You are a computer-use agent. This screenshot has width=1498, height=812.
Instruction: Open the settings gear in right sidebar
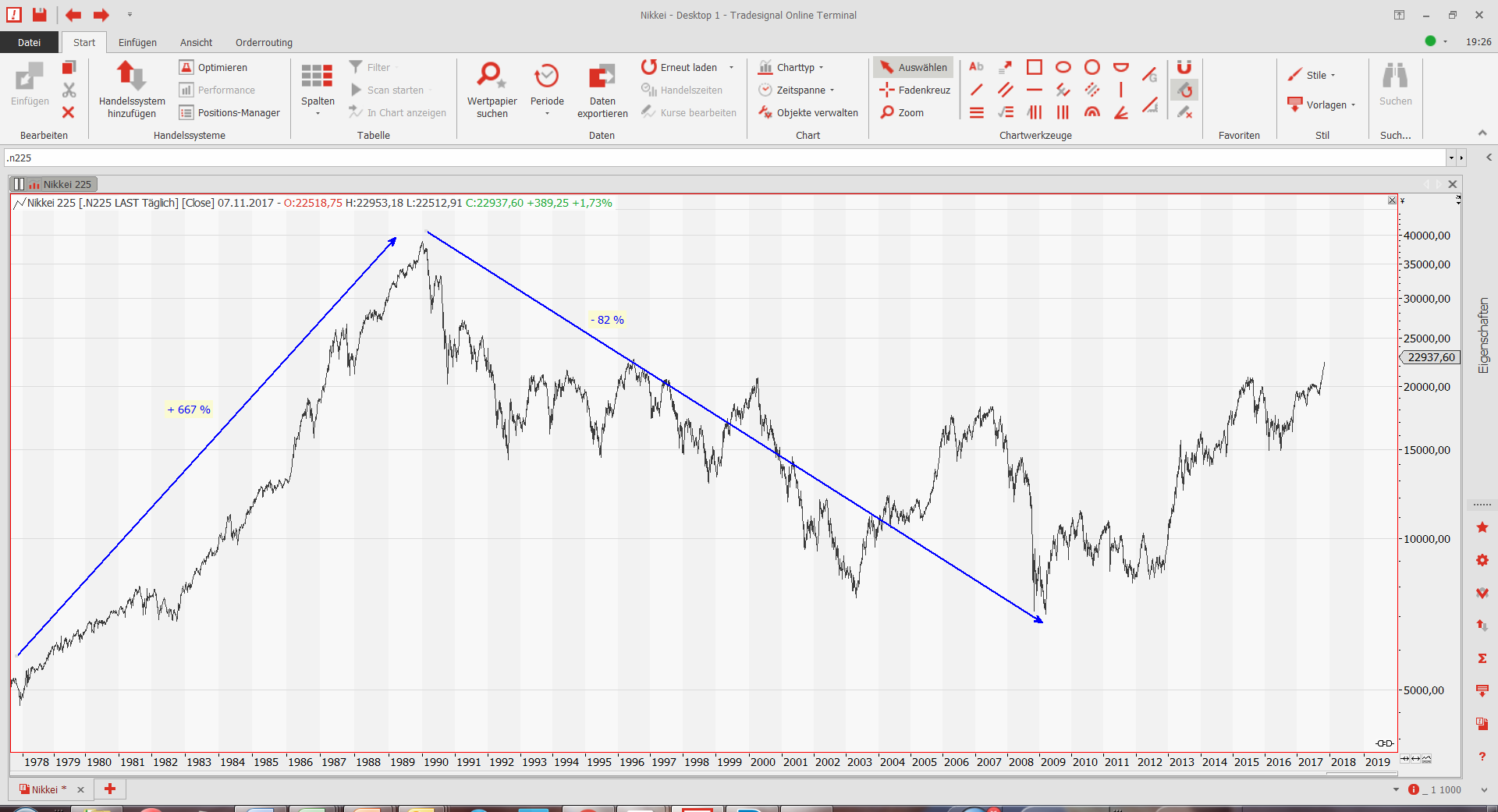[1482, 560]
